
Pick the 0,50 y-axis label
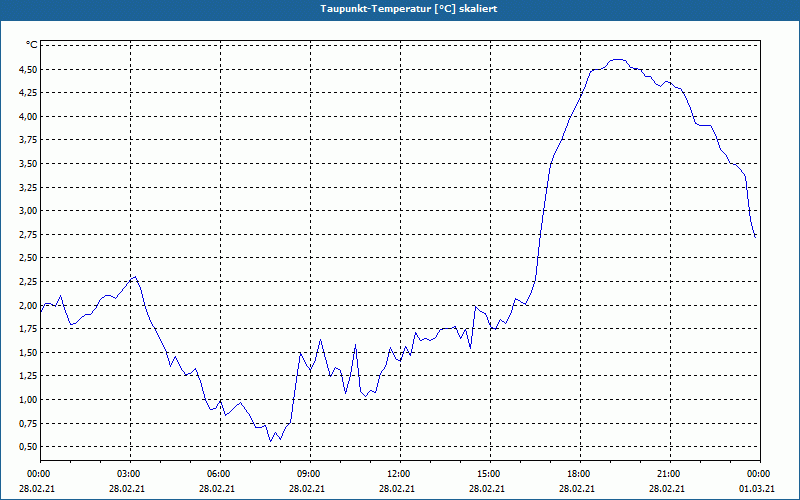coord(28,447)
